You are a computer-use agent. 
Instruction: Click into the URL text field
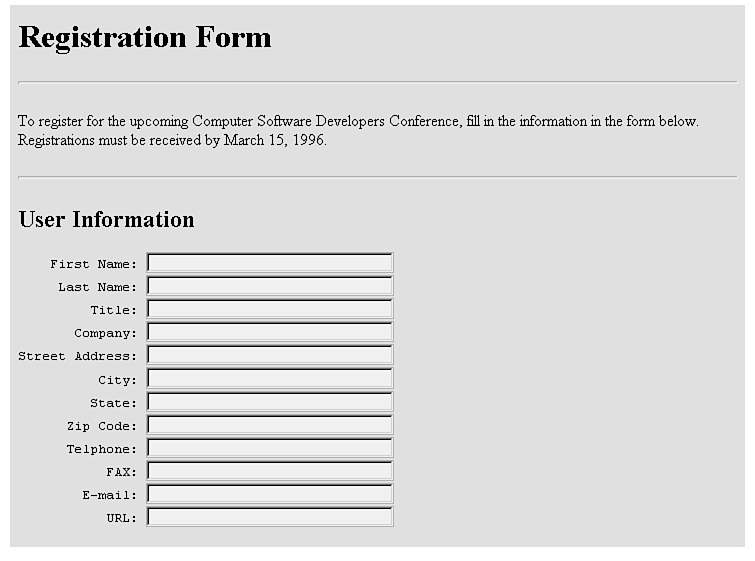270,517
